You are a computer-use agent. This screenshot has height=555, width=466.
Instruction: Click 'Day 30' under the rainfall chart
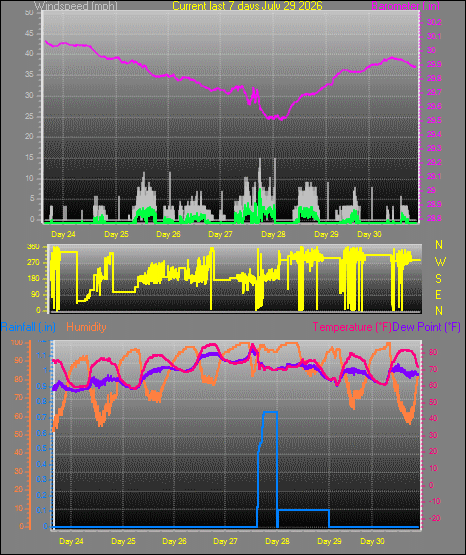pyautogui.click(x=372, y=541)
